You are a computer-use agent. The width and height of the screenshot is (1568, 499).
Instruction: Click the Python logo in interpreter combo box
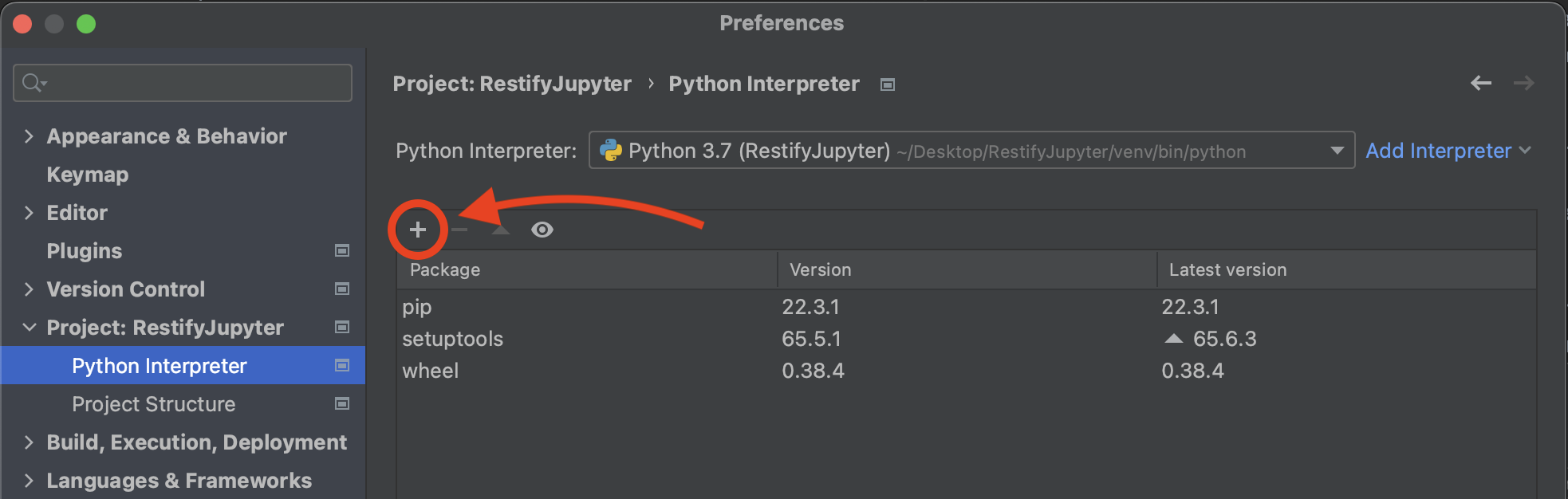tap(611, 150)
